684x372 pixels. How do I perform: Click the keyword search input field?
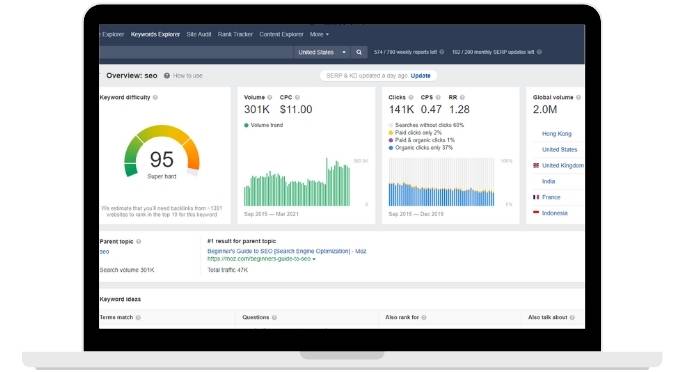[x=196, y=52]
